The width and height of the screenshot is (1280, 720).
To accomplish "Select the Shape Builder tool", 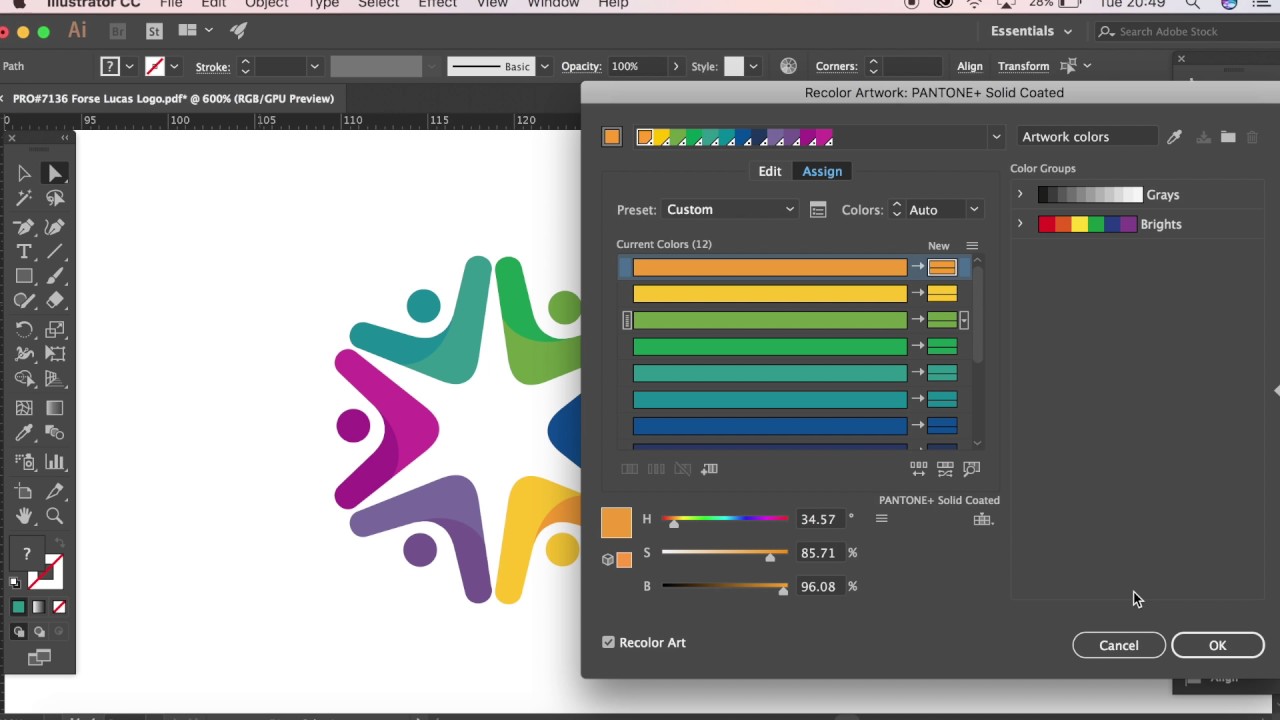I will [24, 379].
